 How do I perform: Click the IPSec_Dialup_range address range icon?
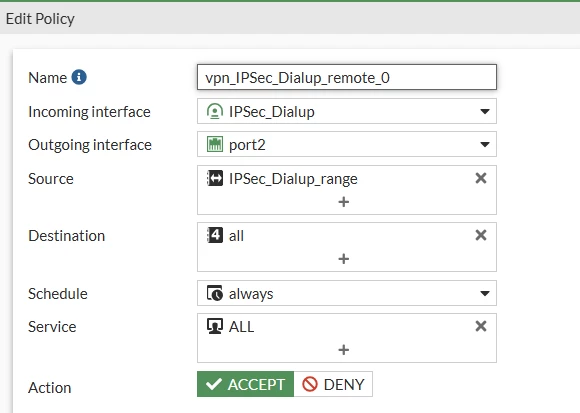[x=215, y=178]
